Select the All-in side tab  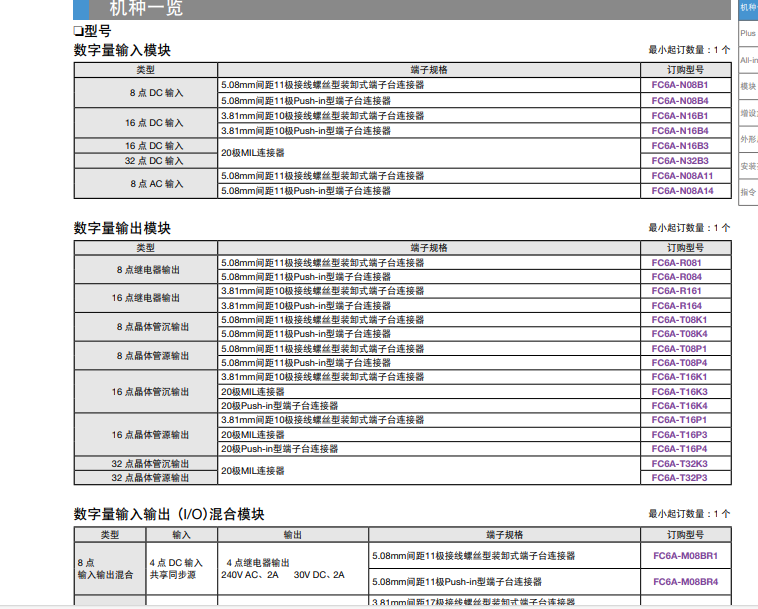[747, 60]
